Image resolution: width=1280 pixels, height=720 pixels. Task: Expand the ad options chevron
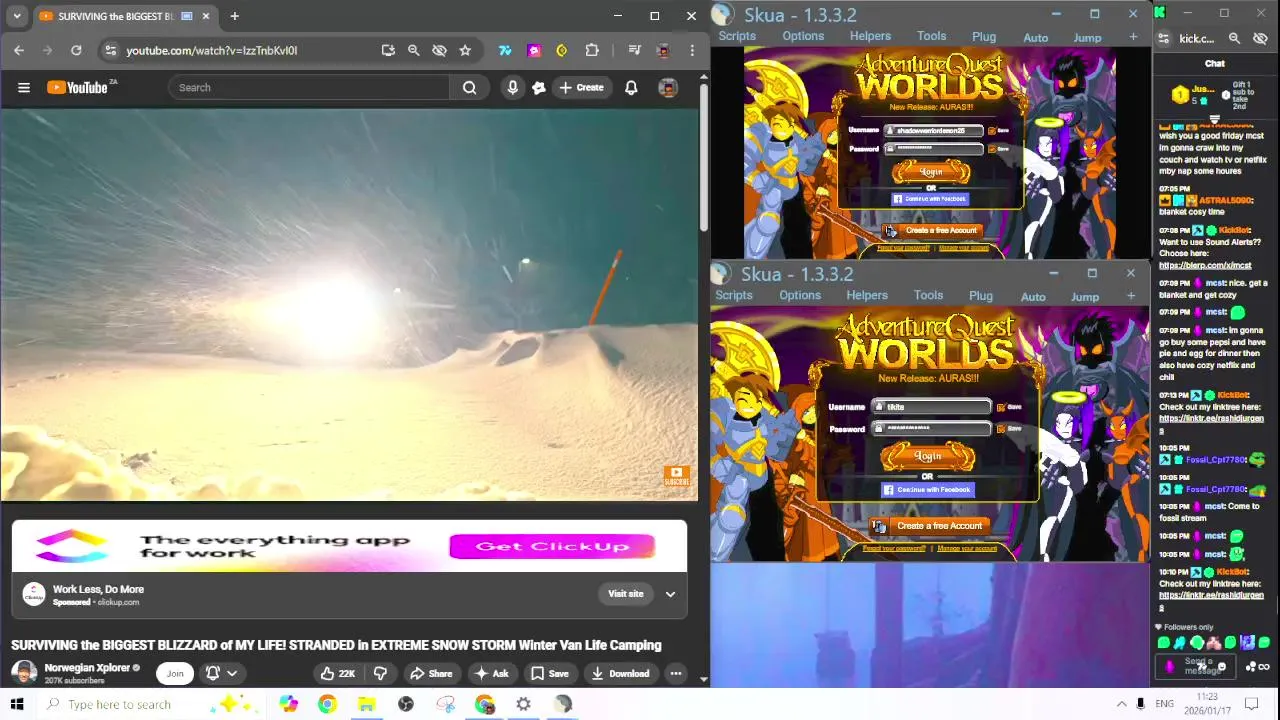coord(670,594)
